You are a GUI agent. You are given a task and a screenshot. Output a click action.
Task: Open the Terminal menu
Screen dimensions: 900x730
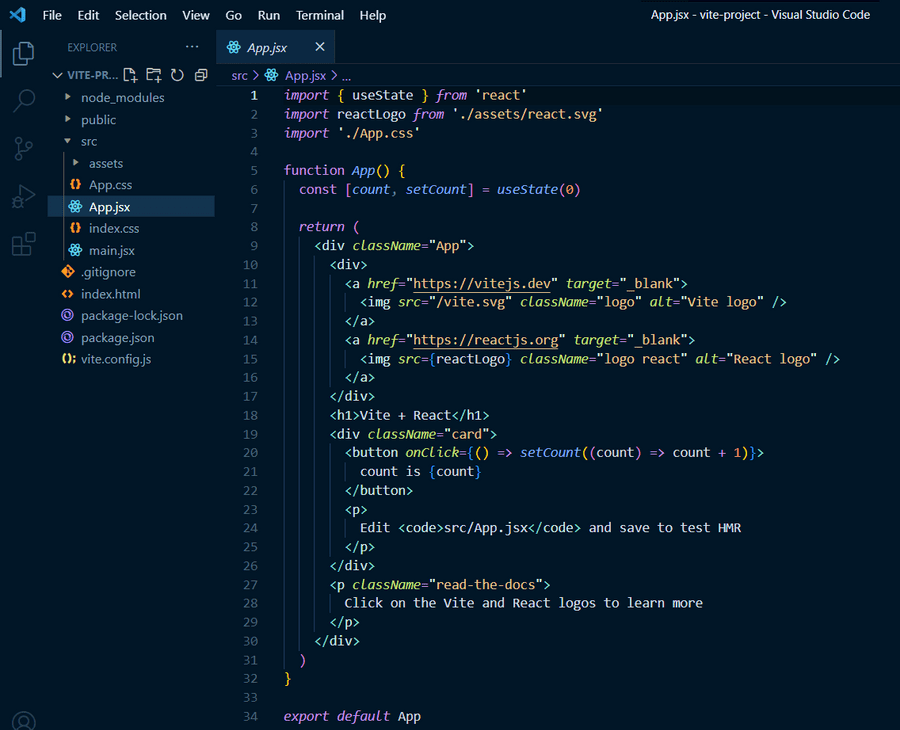pyautogui.click(x=319, y=15)
